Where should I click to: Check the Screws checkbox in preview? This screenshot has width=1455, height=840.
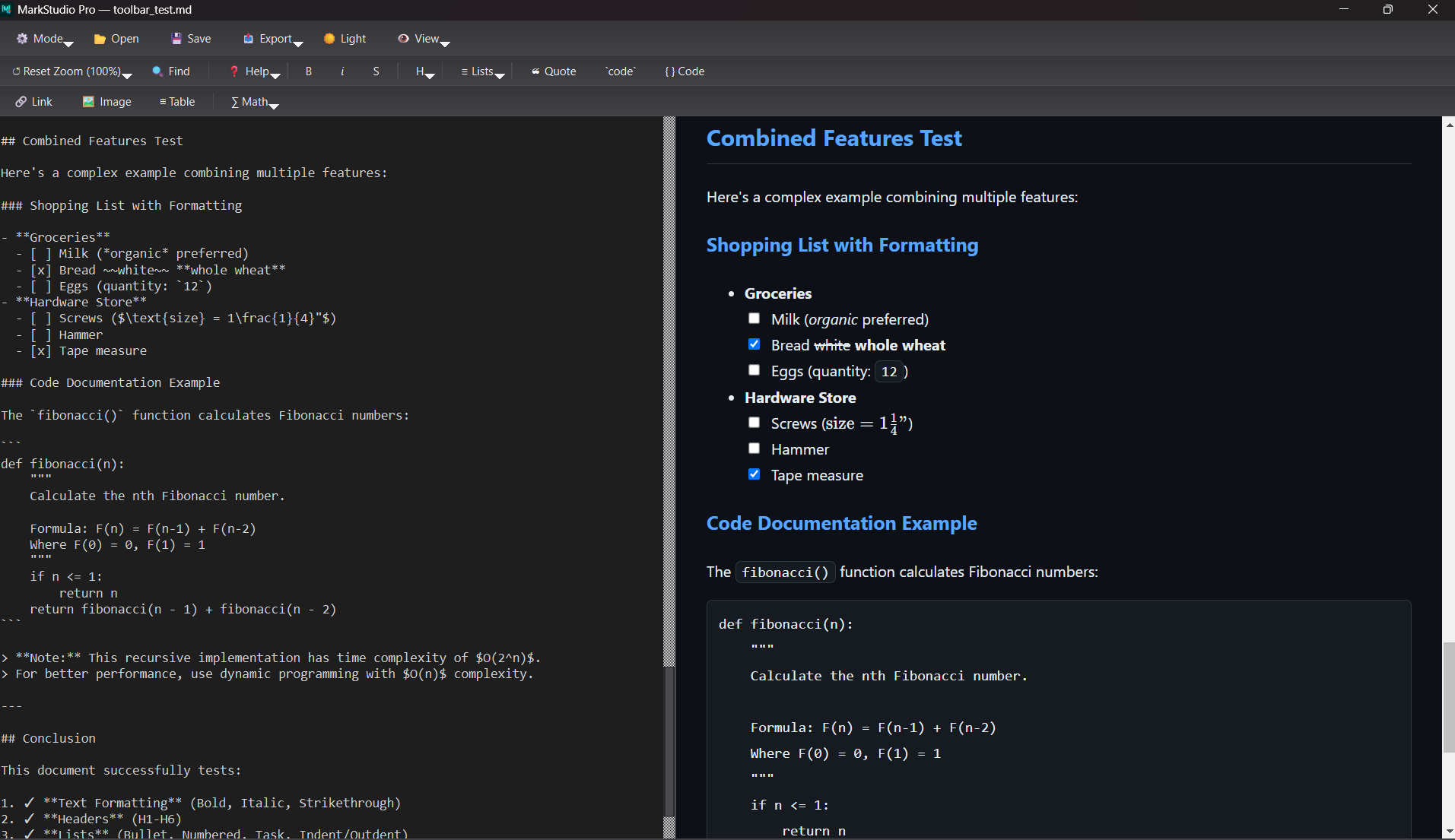pyautogui.click(x=754, y=423)
